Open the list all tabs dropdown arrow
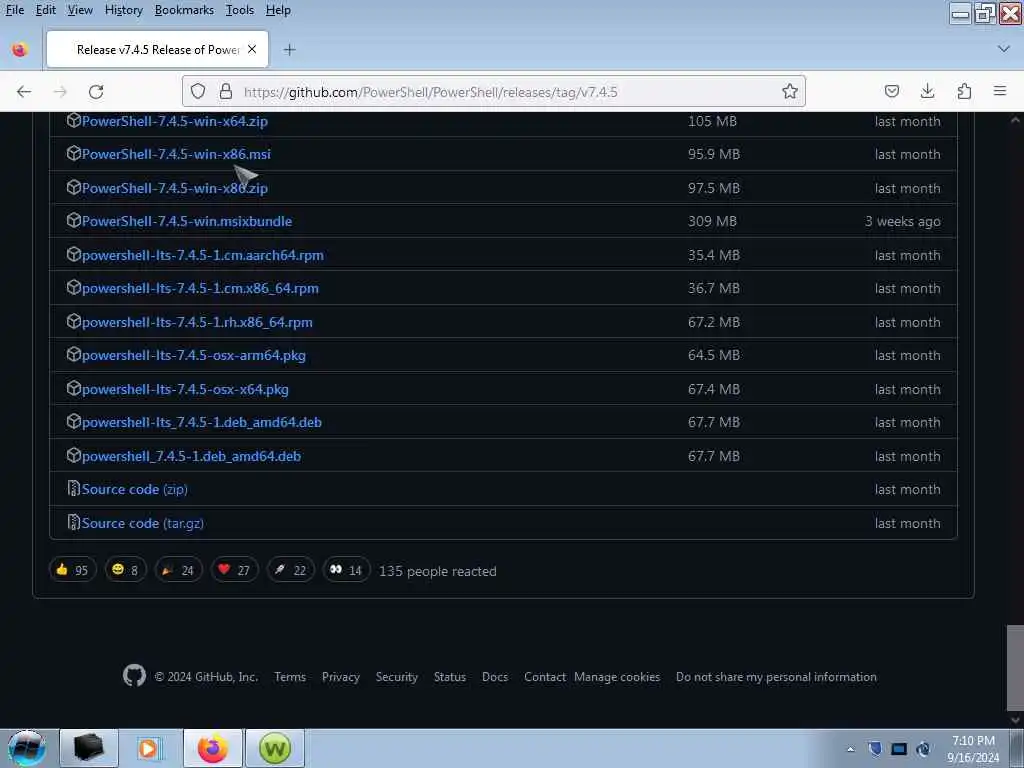 [x=1004, y=49]
